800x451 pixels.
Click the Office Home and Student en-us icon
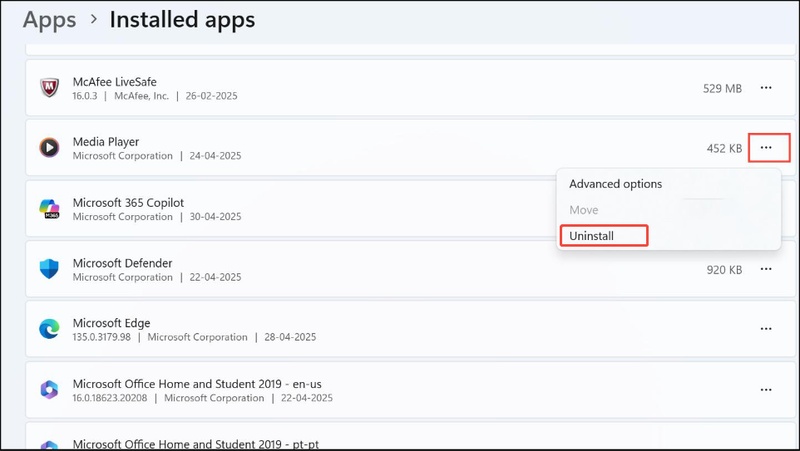pos(49,390)
